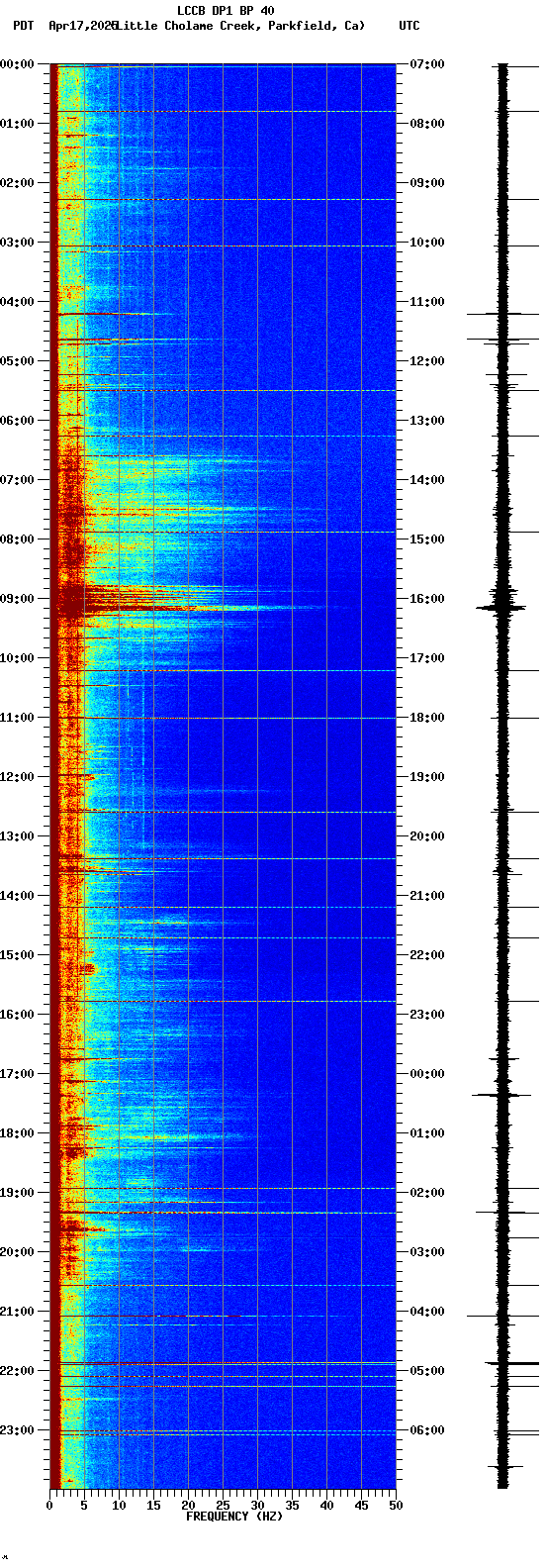Click the 'PDT' timezone label
Image resolution: width=546 pixels, height=1568 pixels.
pyautogui.click(x=23, y=26)
